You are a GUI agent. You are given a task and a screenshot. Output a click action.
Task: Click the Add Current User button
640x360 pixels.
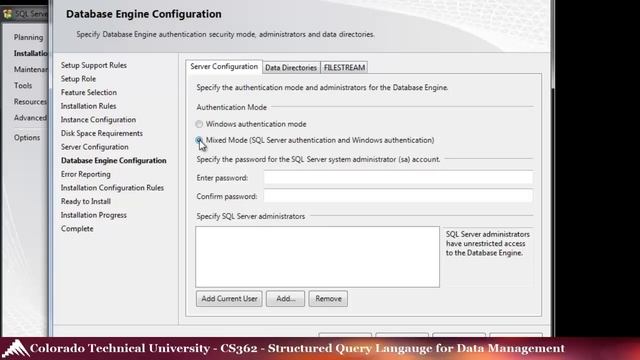[x=229, y=299]
